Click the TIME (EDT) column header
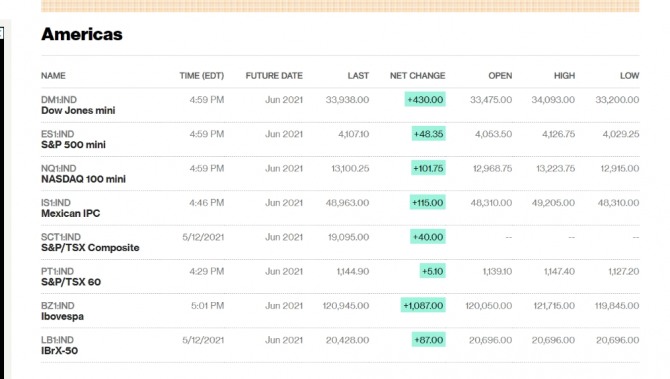670x379 pixels. (x=202, y=76)
